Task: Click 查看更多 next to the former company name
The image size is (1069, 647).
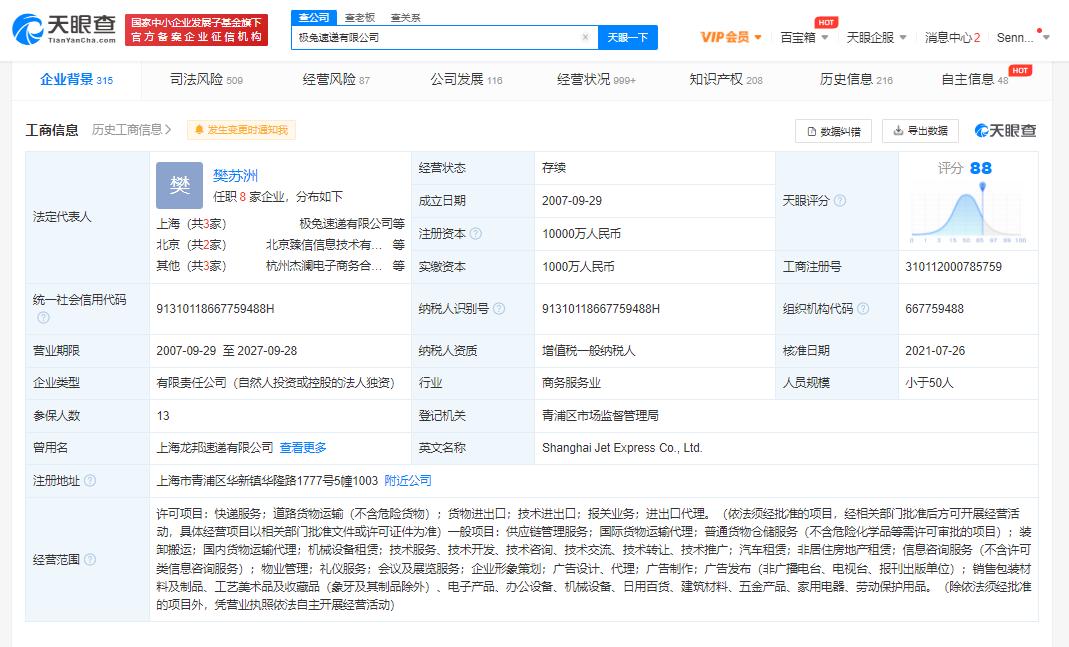Action: coord(301,447)
